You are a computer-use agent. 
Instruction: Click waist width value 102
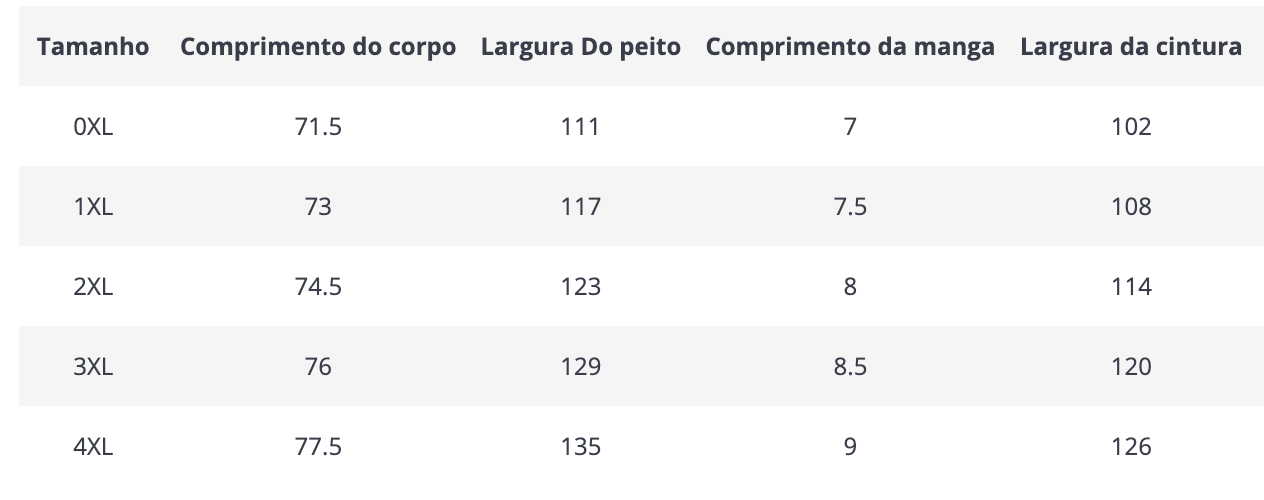tap(1131, 127)
